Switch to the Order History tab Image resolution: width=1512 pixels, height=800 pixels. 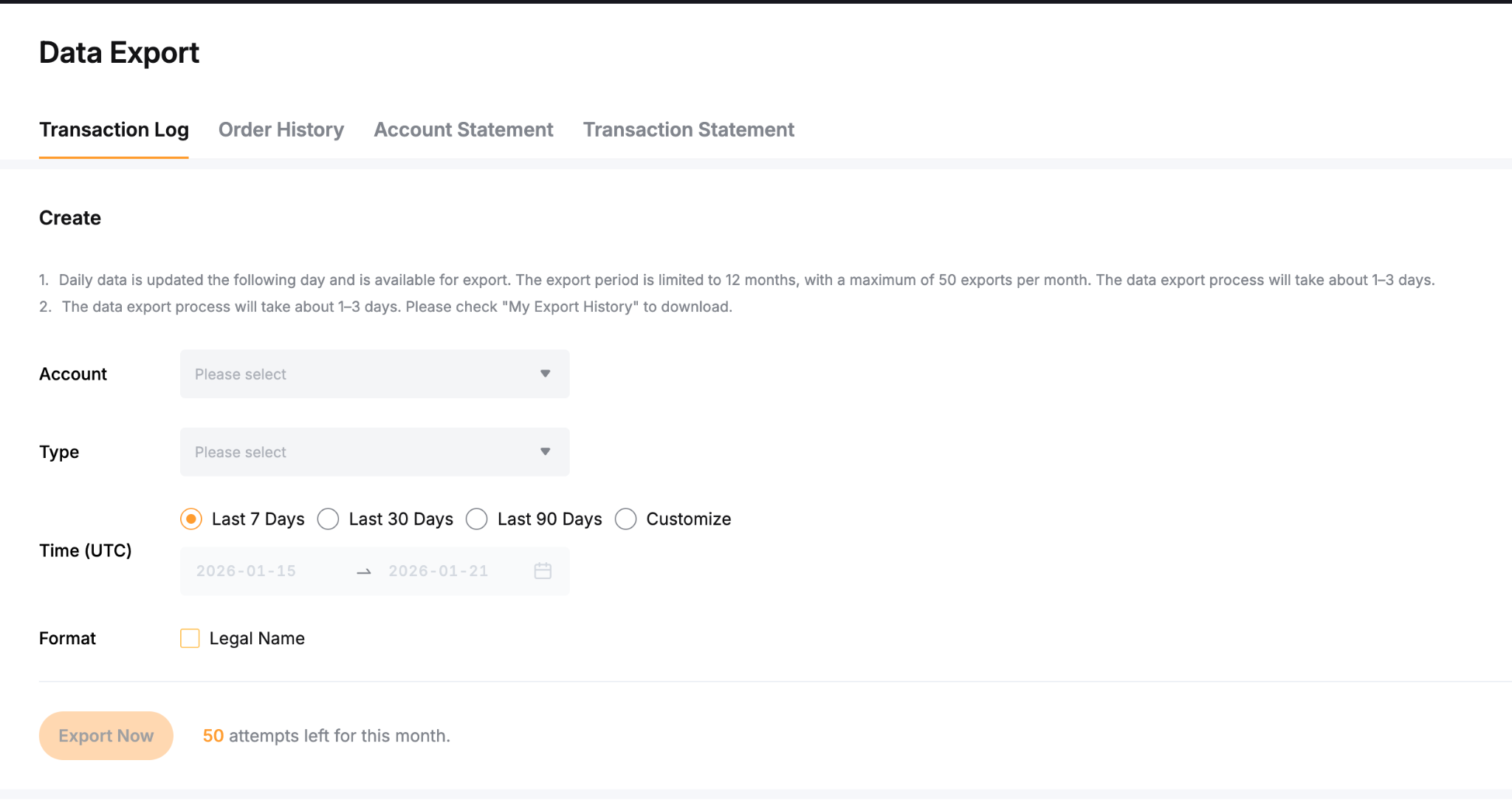[x=281, y=130]
